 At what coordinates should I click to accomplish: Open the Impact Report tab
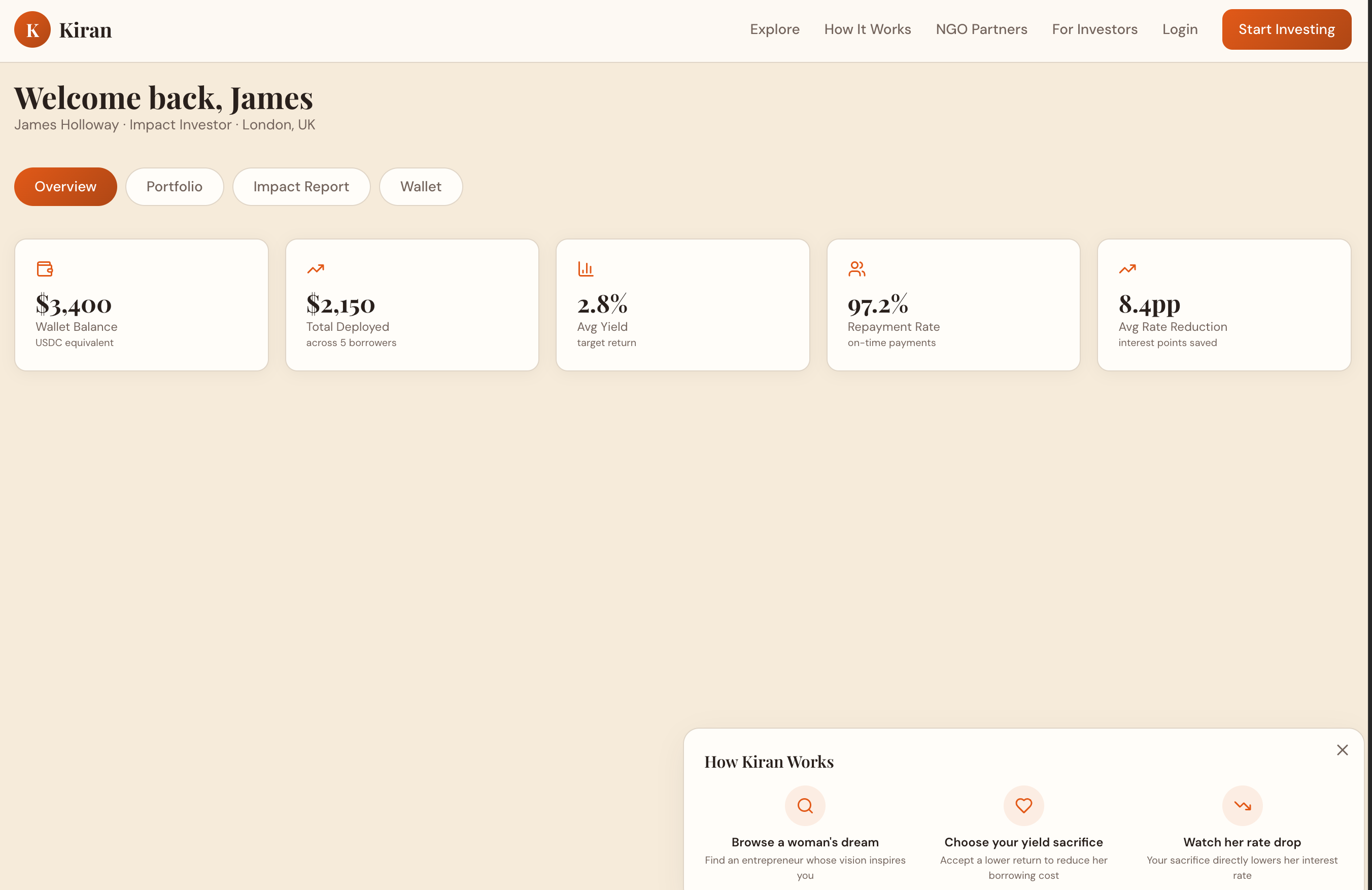coord(301,187)
